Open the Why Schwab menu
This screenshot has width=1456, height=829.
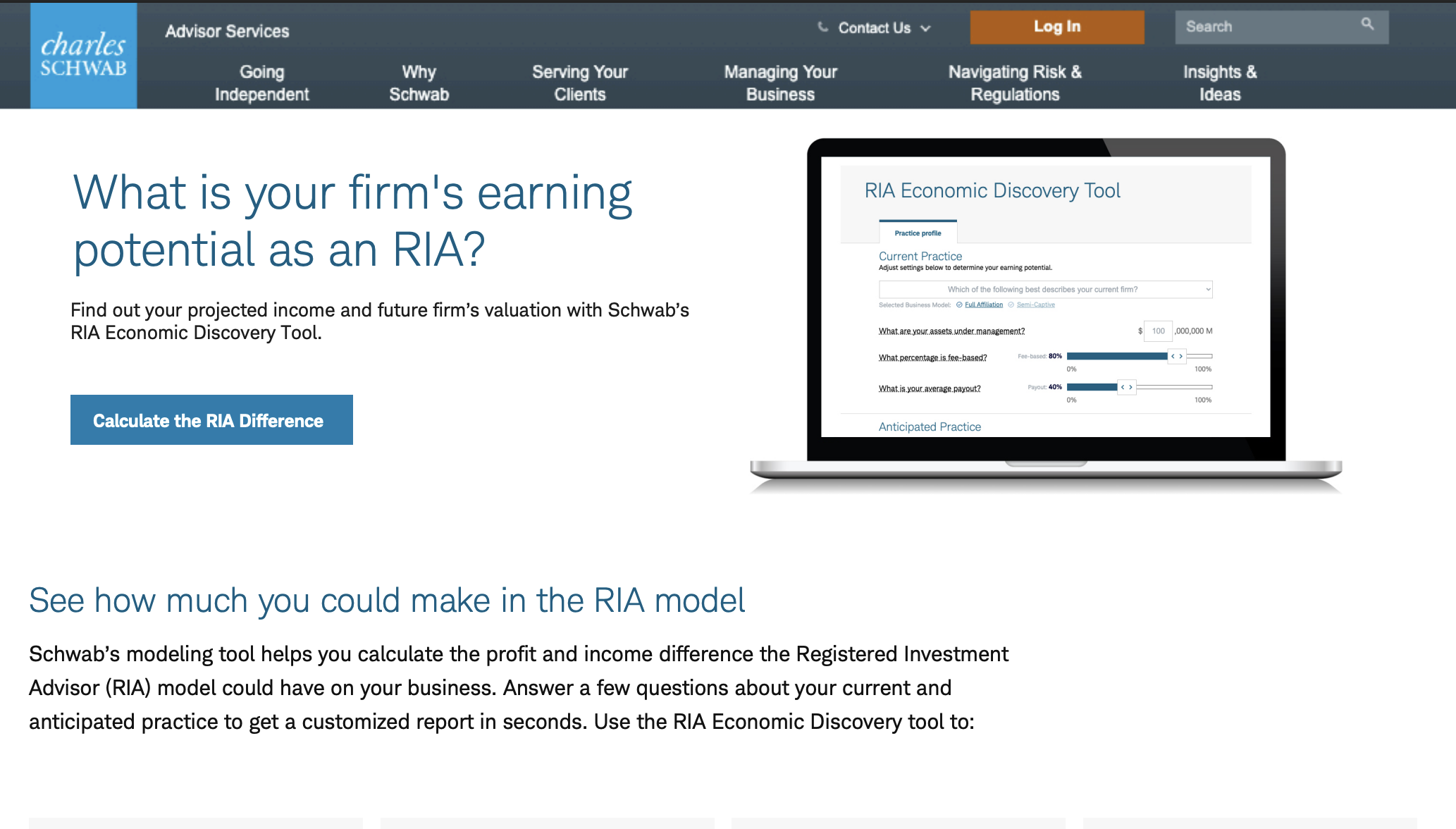(419, 82)
